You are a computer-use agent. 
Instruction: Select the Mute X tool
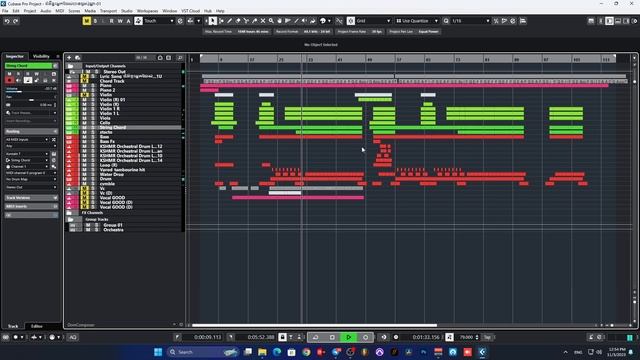pos(263,21)
